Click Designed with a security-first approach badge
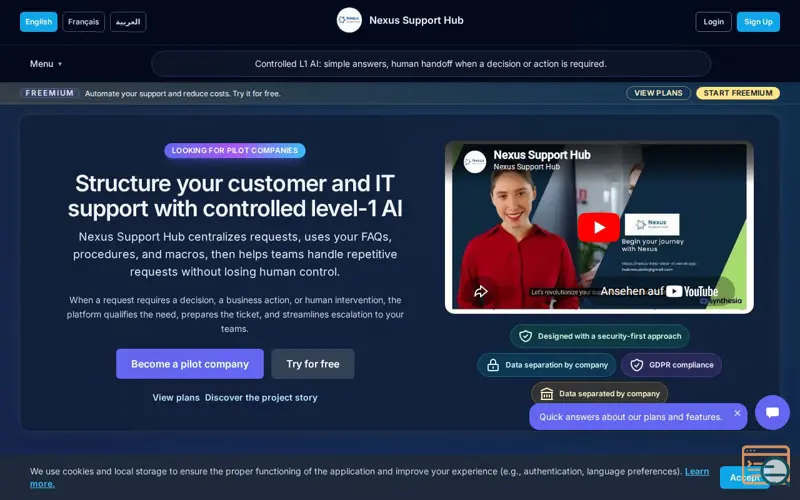The width and height of the screenshot is (800, 500). pyautogui.click(x=599, y=336)
